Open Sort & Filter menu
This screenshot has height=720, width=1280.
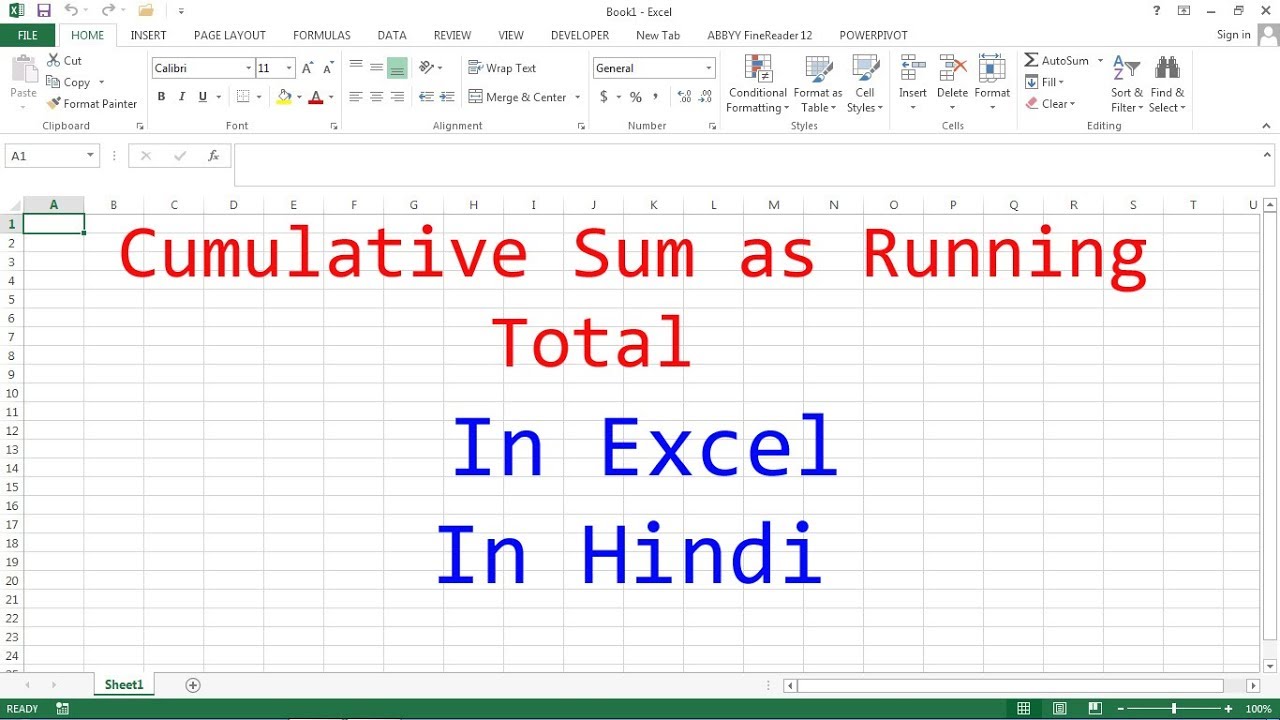(1127, 84)
